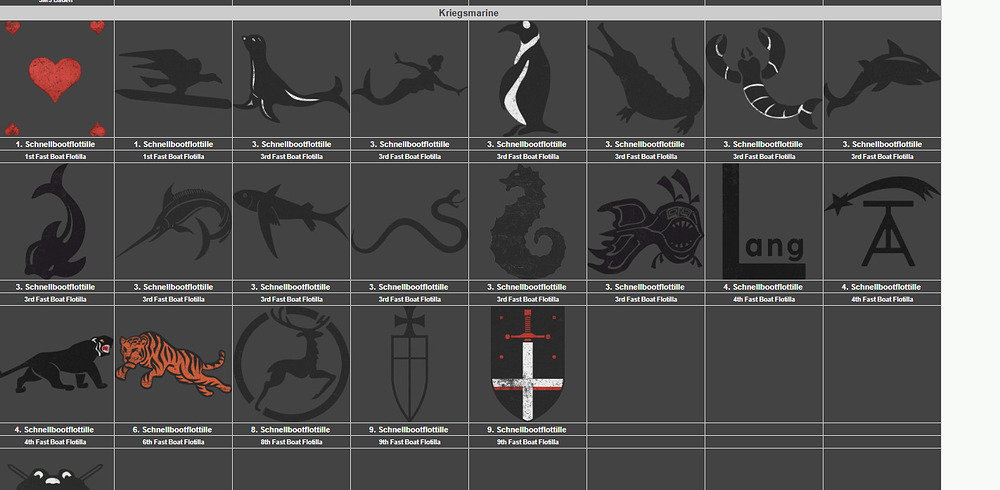Click '3rd Fast Boat Flotilla' under the swordfish
Viewport: 1000px width, 490px height.
173,299
